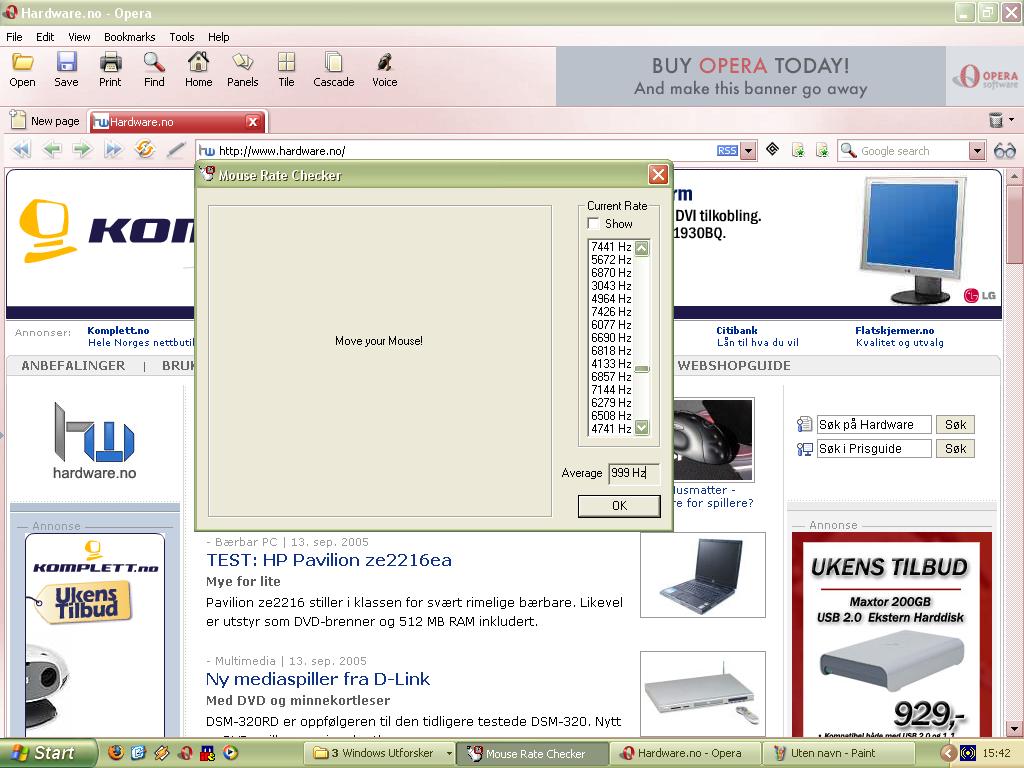Viewport: 1024px width, 768px height.
Task: Click the HP laptop article thumbnail
Action: tap(703, 575)
